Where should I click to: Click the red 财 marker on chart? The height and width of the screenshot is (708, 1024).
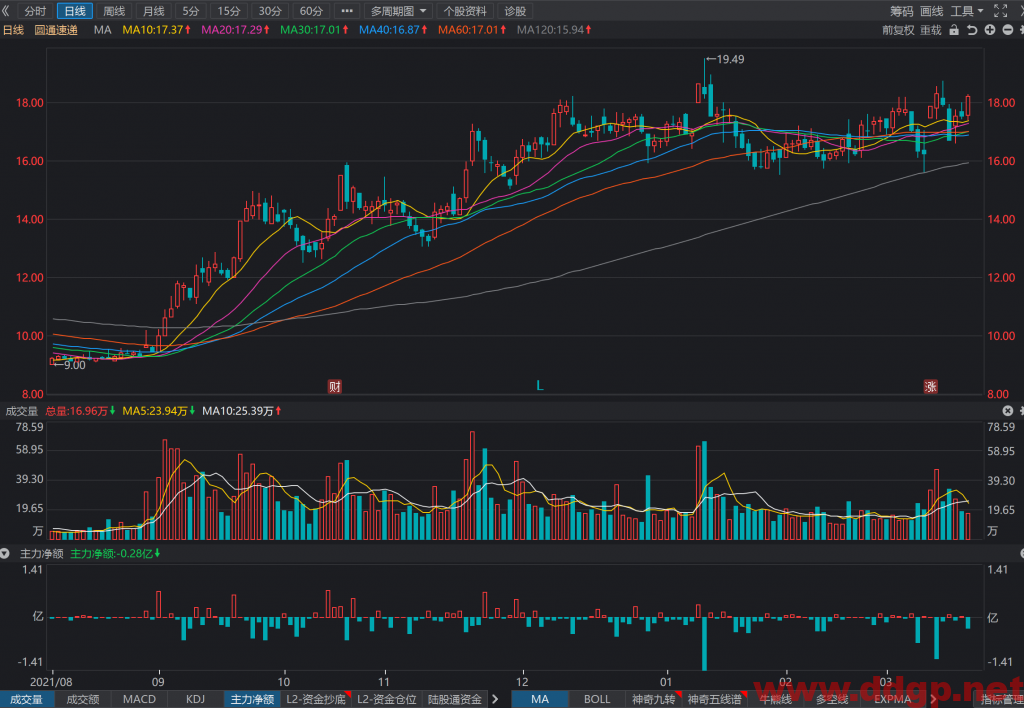tap(334, 386)
